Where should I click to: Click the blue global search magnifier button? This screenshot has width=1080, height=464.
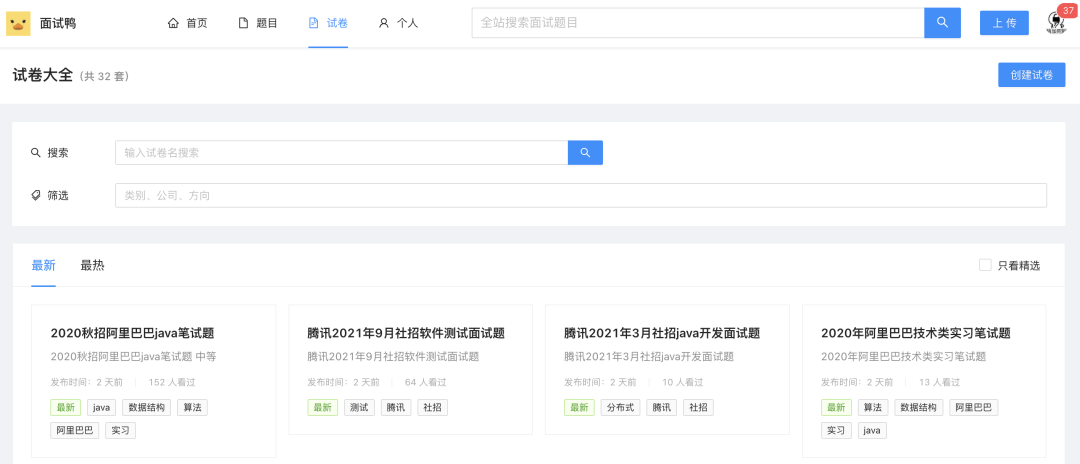click(x=942, y=23)
